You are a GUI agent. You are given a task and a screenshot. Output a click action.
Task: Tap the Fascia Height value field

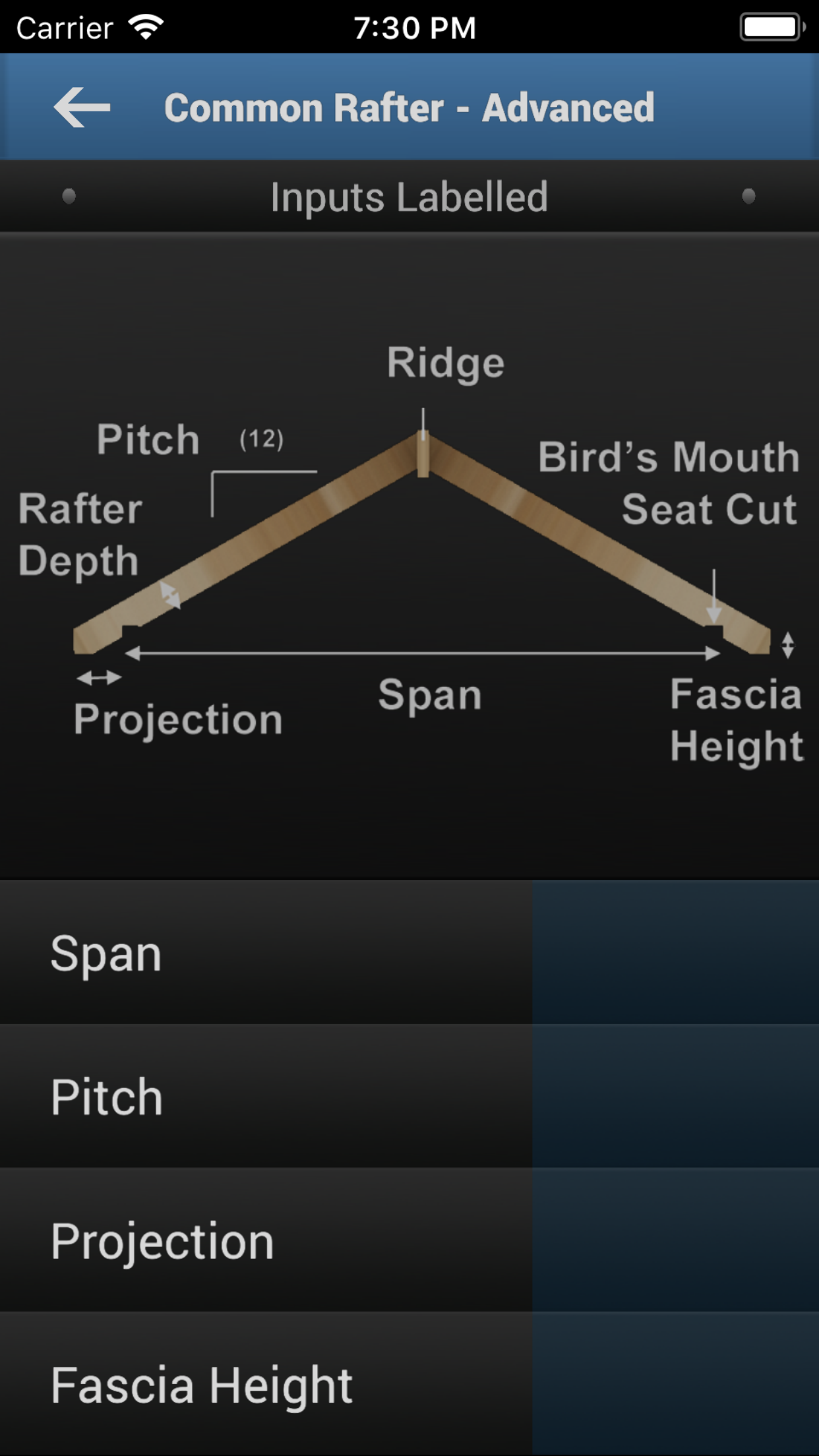(x=675, y=1383)
